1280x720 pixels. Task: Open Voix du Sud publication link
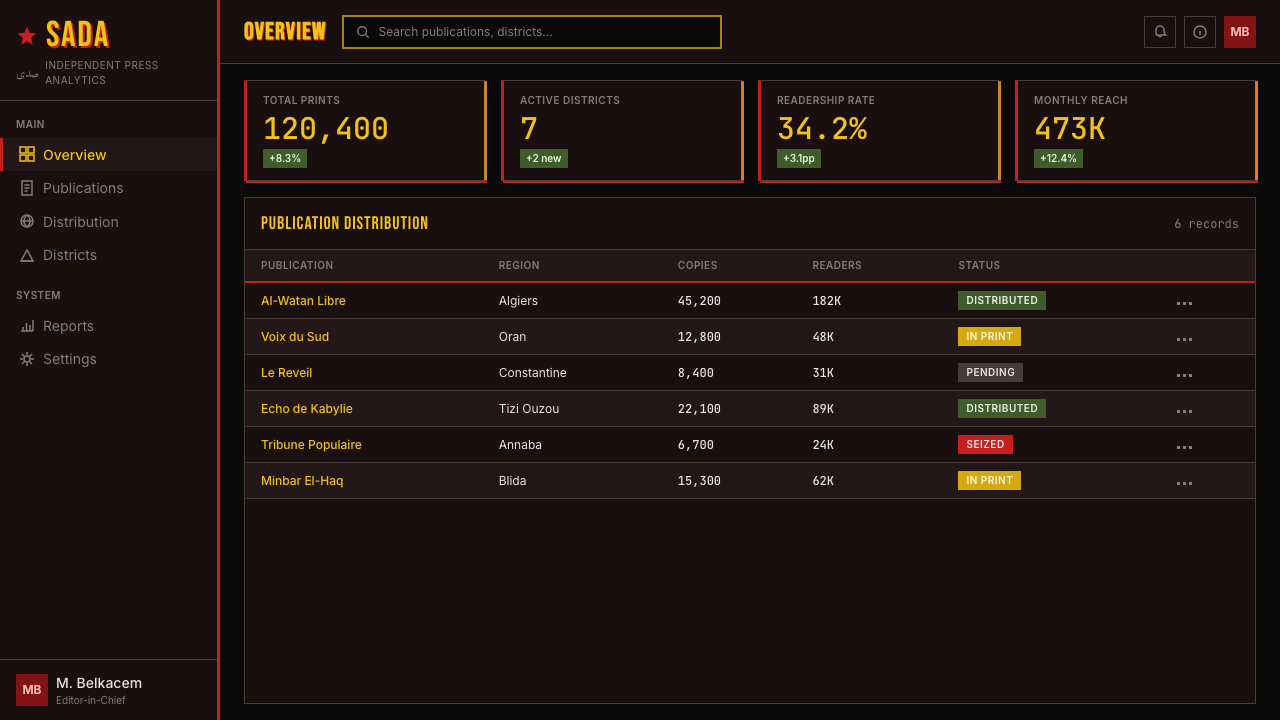tap(295, 337)
